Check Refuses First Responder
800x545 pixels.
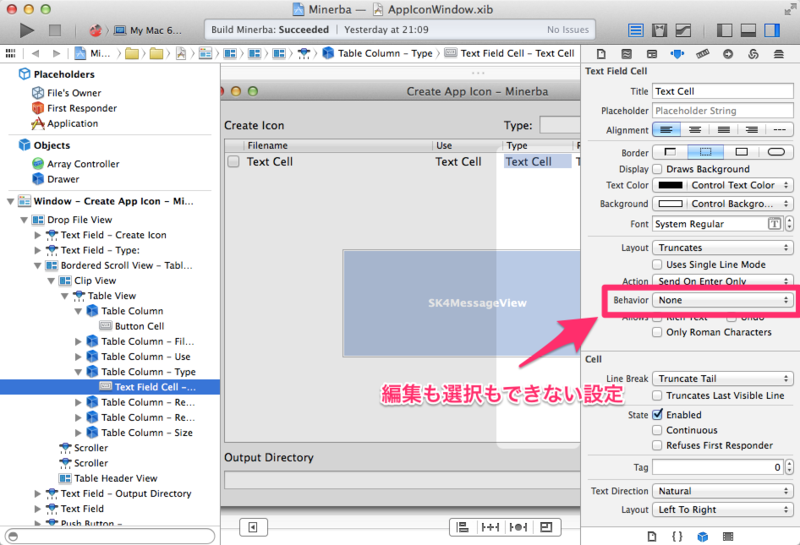pos(658,445)
